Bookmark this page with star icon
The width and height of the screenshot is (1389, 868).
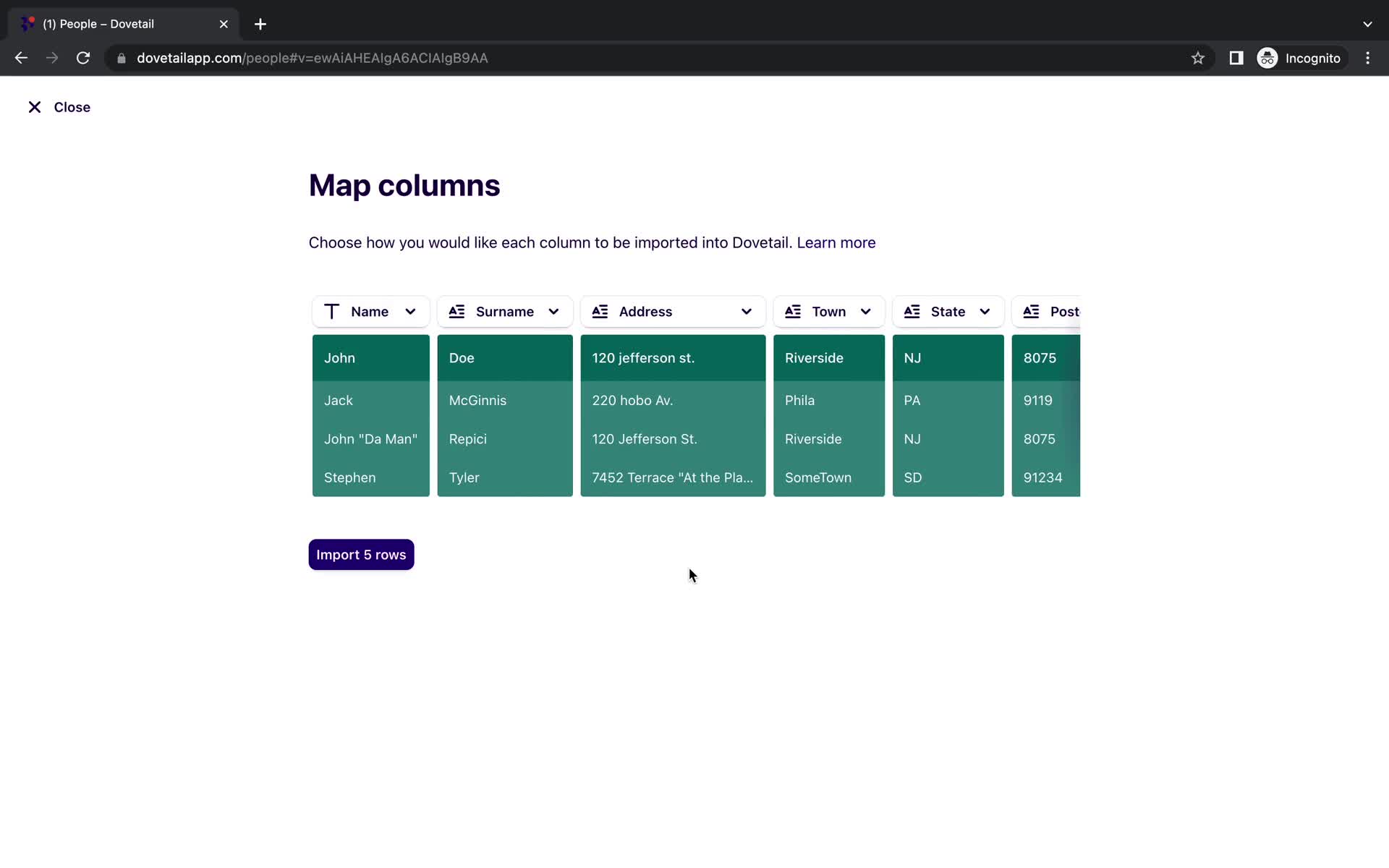1198,58
